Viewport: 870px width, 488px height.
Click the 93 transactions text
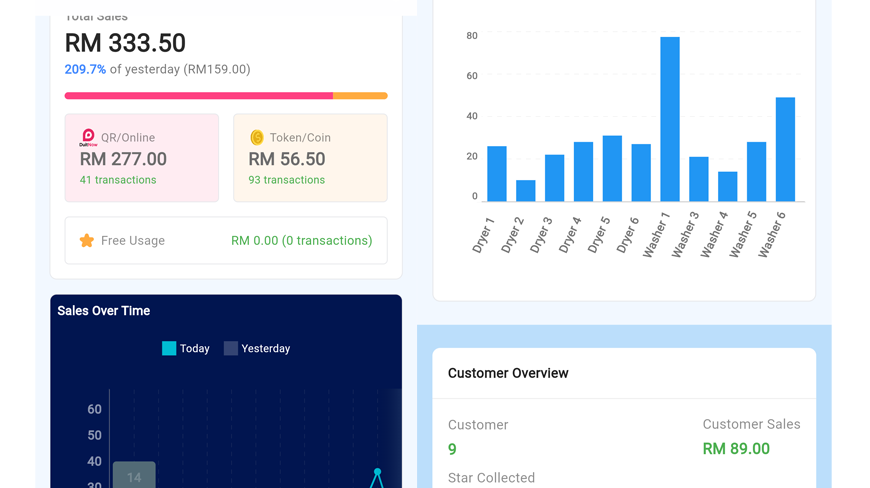coord(287,180)
